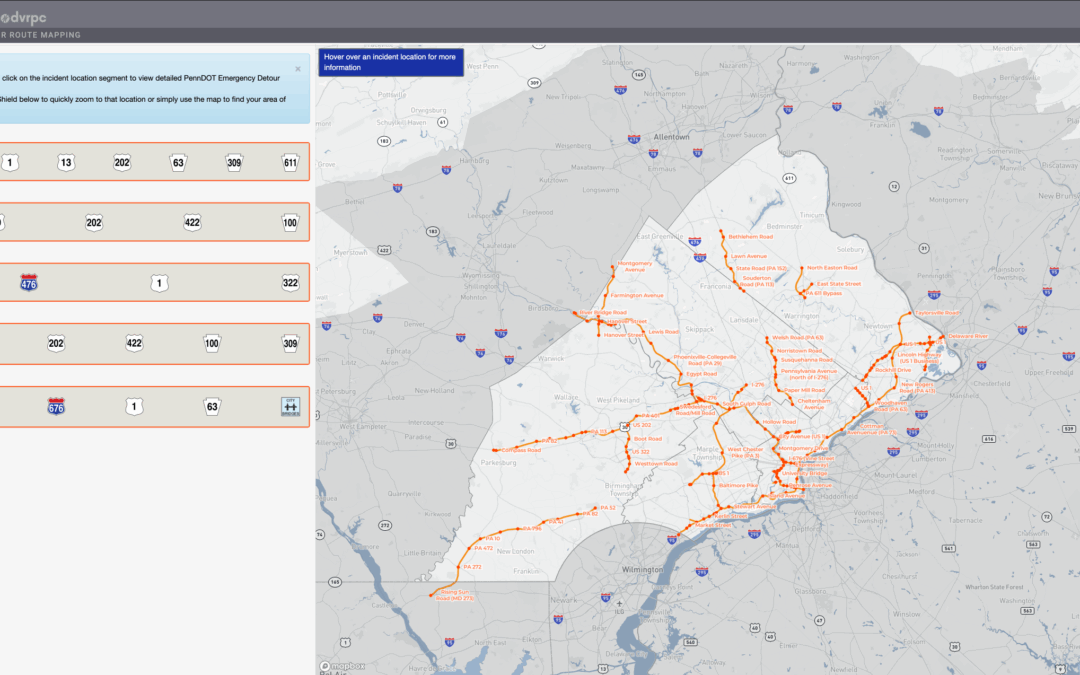Click the US 13 route shield
1080x675 pixels.
pos(66,162)
